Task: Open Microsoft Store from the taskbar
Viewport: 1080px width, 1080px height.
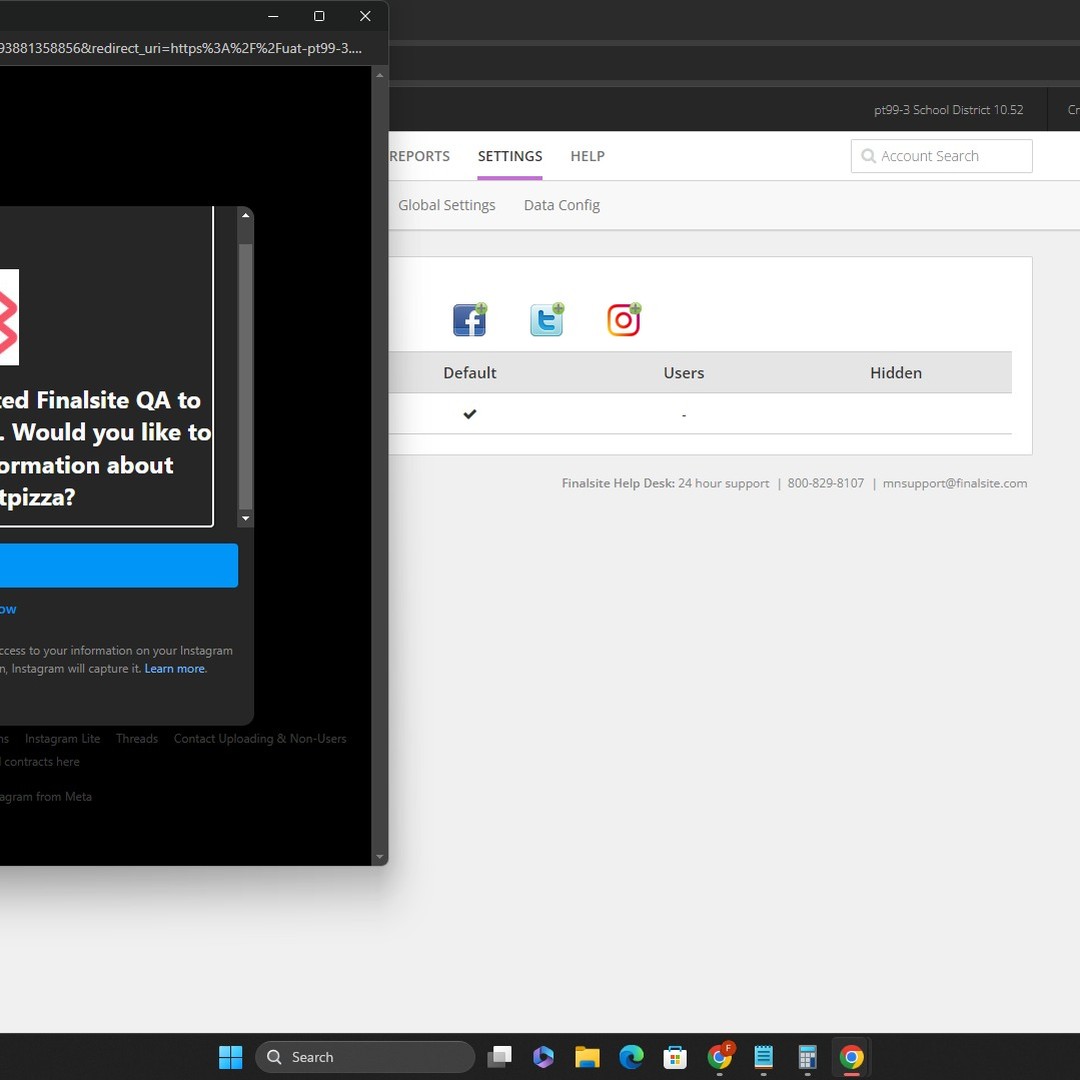Action: coord(675,1057)
